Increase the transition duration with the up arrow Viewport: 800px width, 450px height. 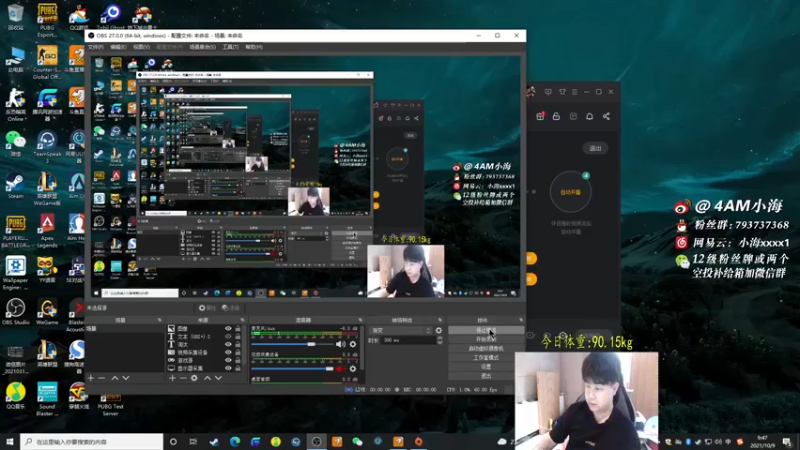pos(440,338)
